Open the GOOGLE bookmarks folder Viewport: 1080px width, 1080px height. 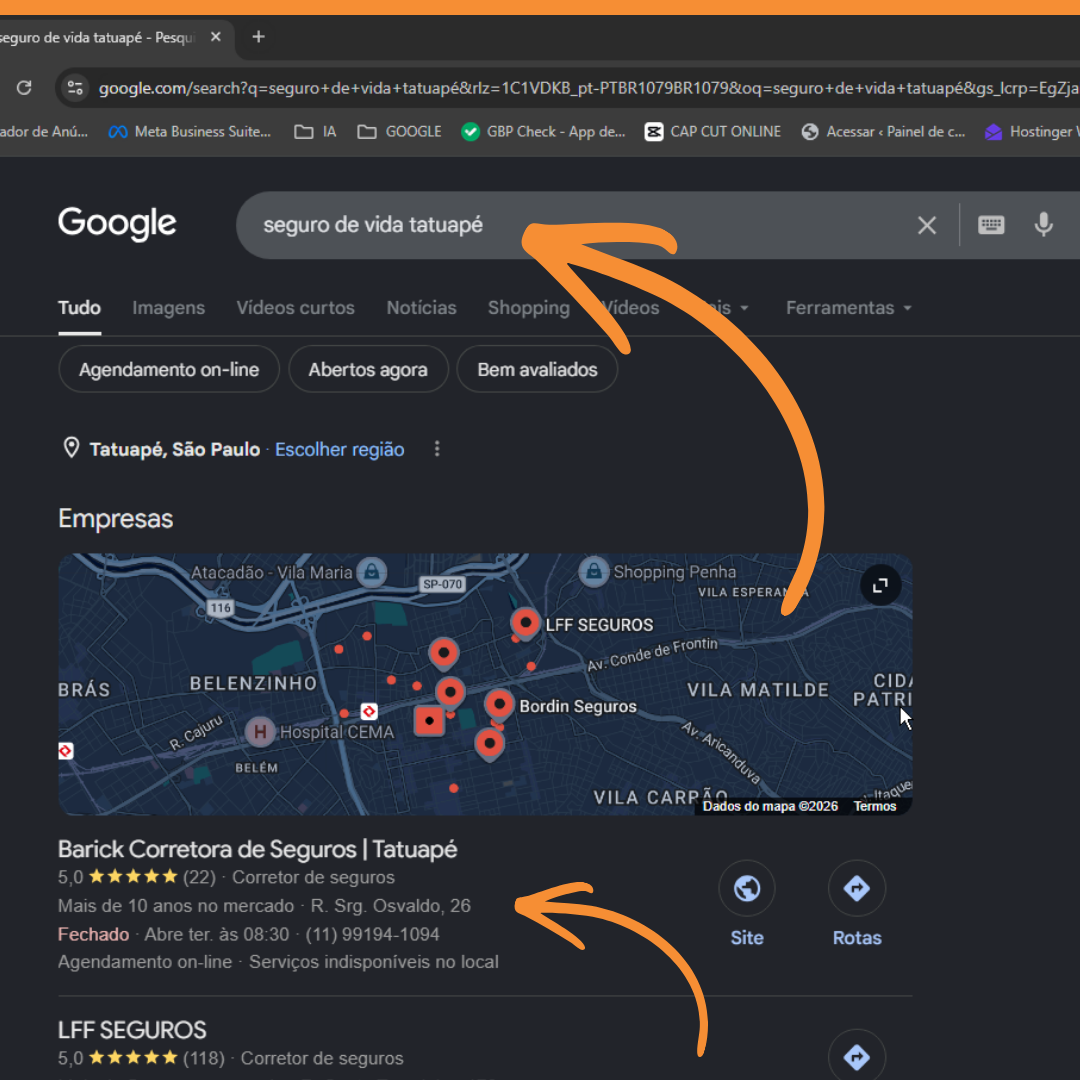399,132
